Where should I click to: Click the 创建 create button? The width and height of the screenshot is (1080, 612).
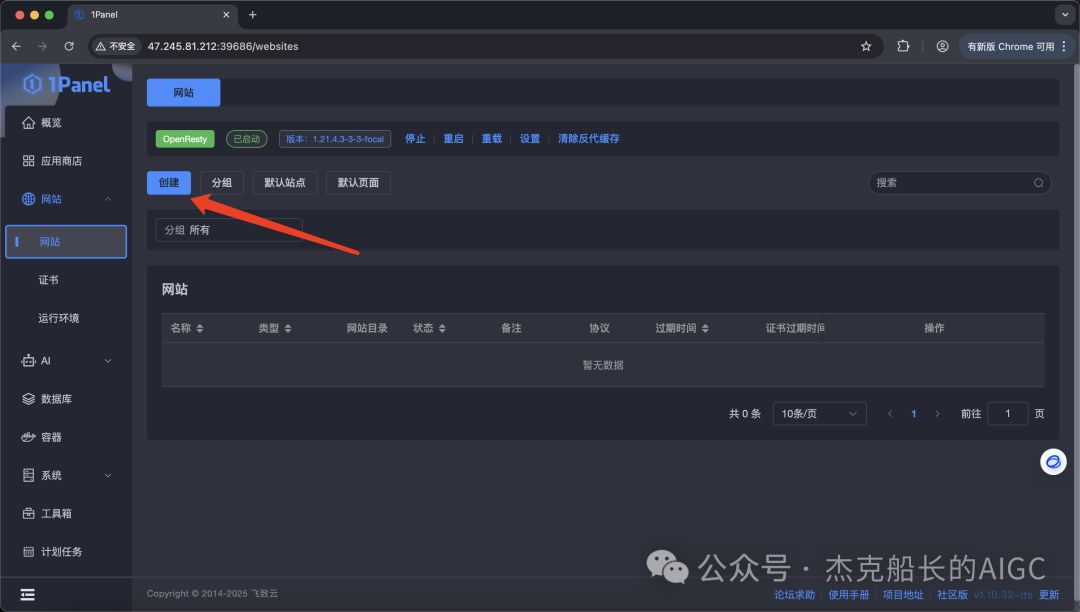tap(169, 182)
